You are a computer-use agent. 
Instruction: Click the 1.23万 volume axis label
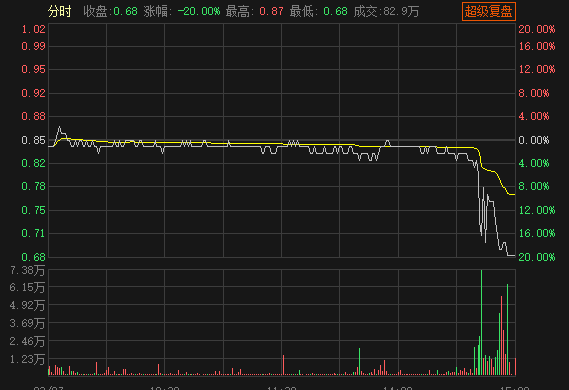(x=27, y=359)
